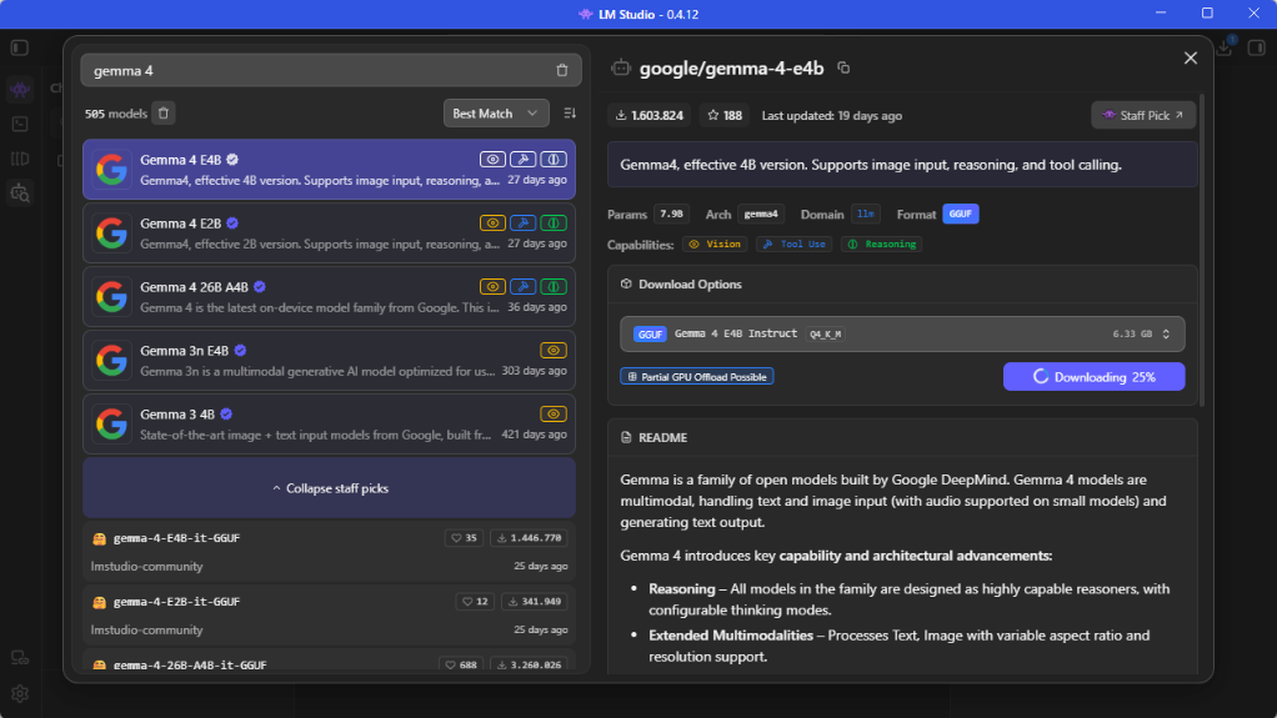
Task: Click the GGUF format badge next to Format
Action: pyautogui.click(x=960, y=214)
